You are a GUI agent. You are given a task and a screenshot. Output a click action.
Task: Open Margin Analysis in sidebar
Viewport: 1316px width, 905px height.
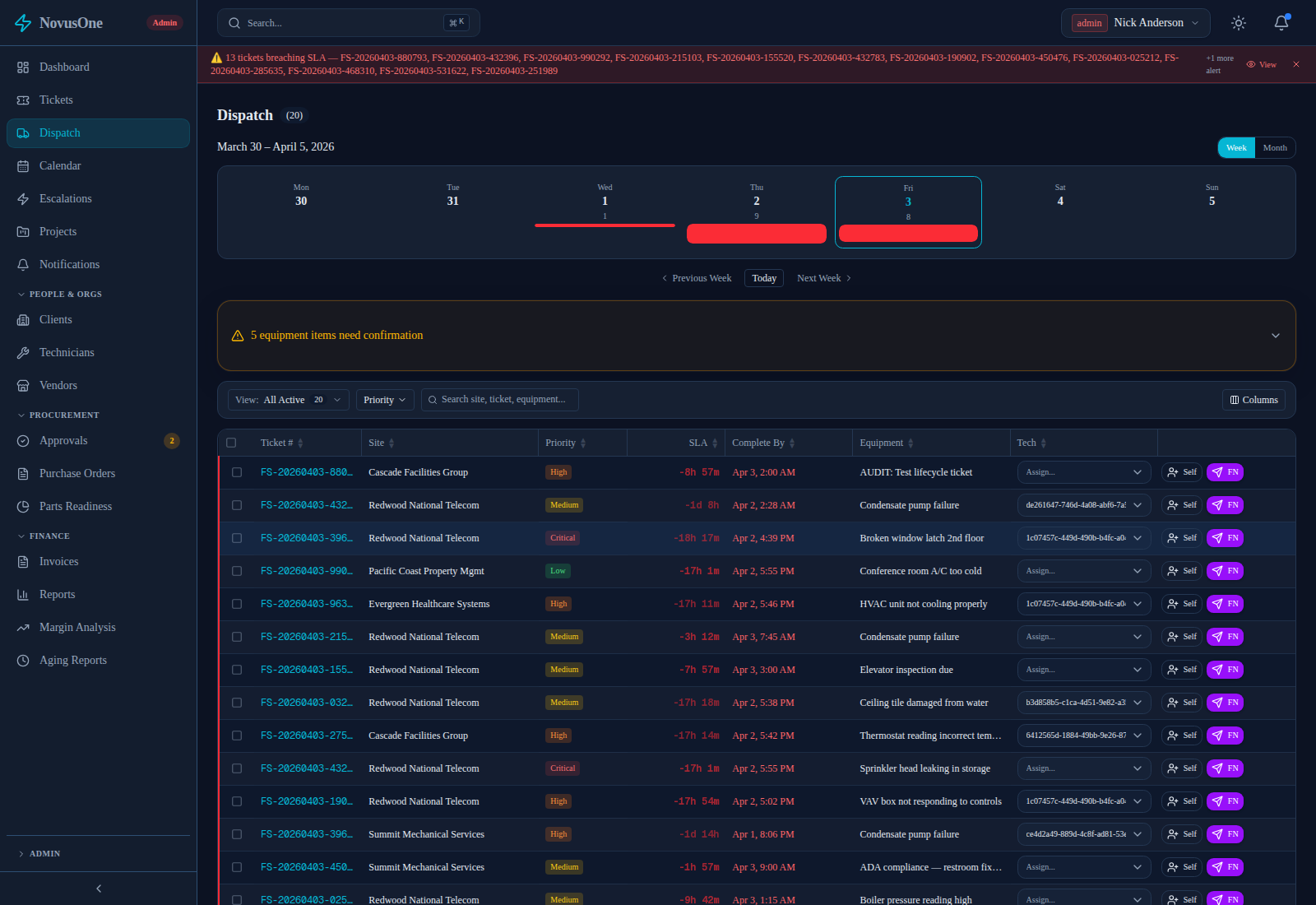[98, 628]
